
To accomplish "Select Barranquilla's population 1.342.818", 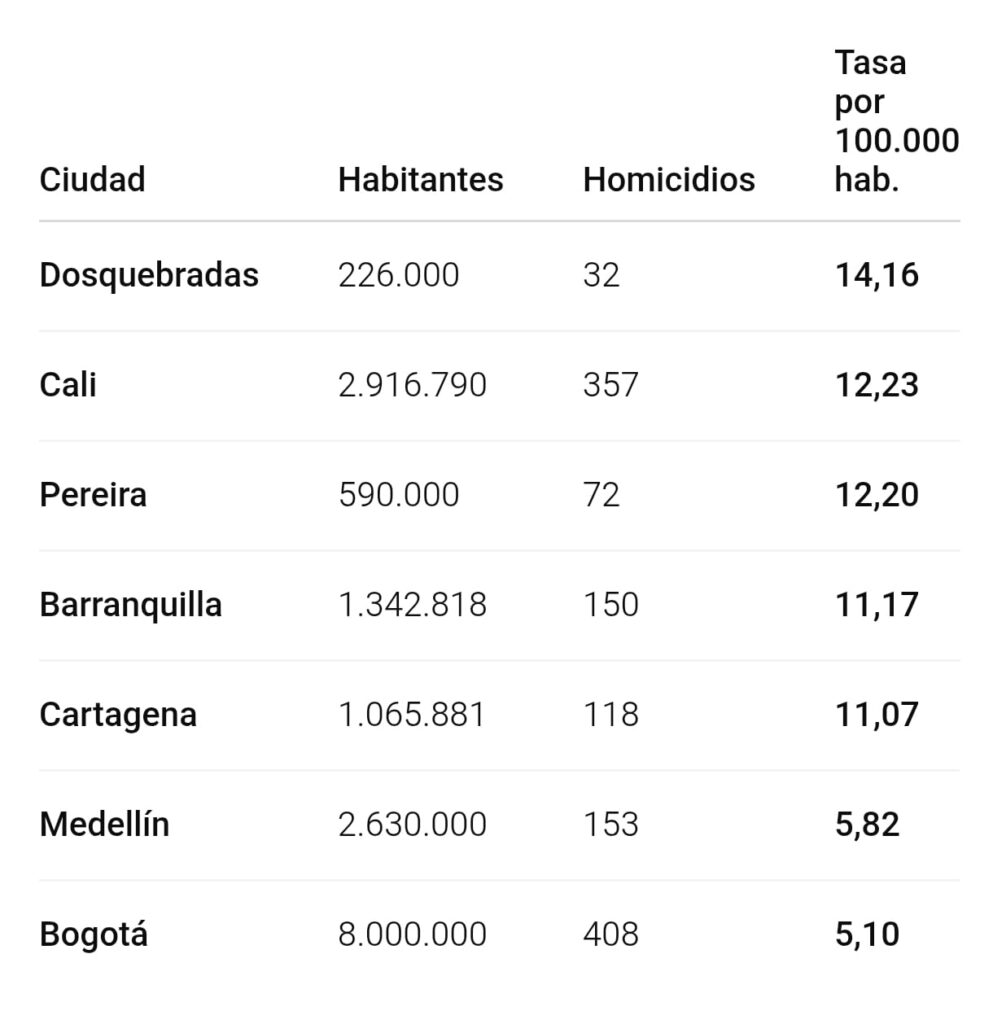I will click(x=412, y=605).
